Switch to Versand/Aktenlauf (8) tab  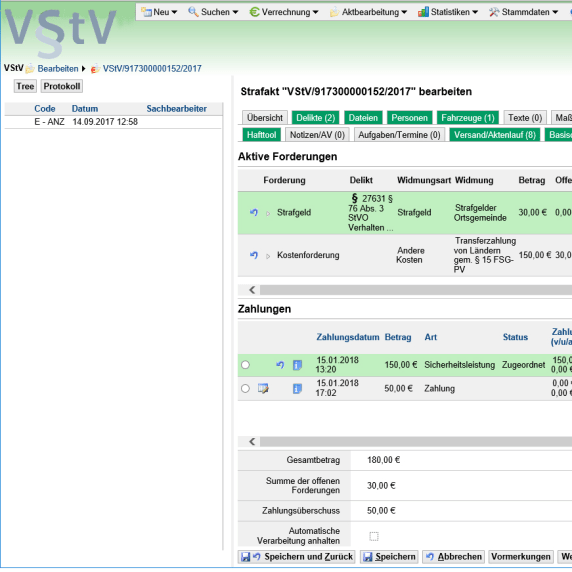click(x=495, y=135)
